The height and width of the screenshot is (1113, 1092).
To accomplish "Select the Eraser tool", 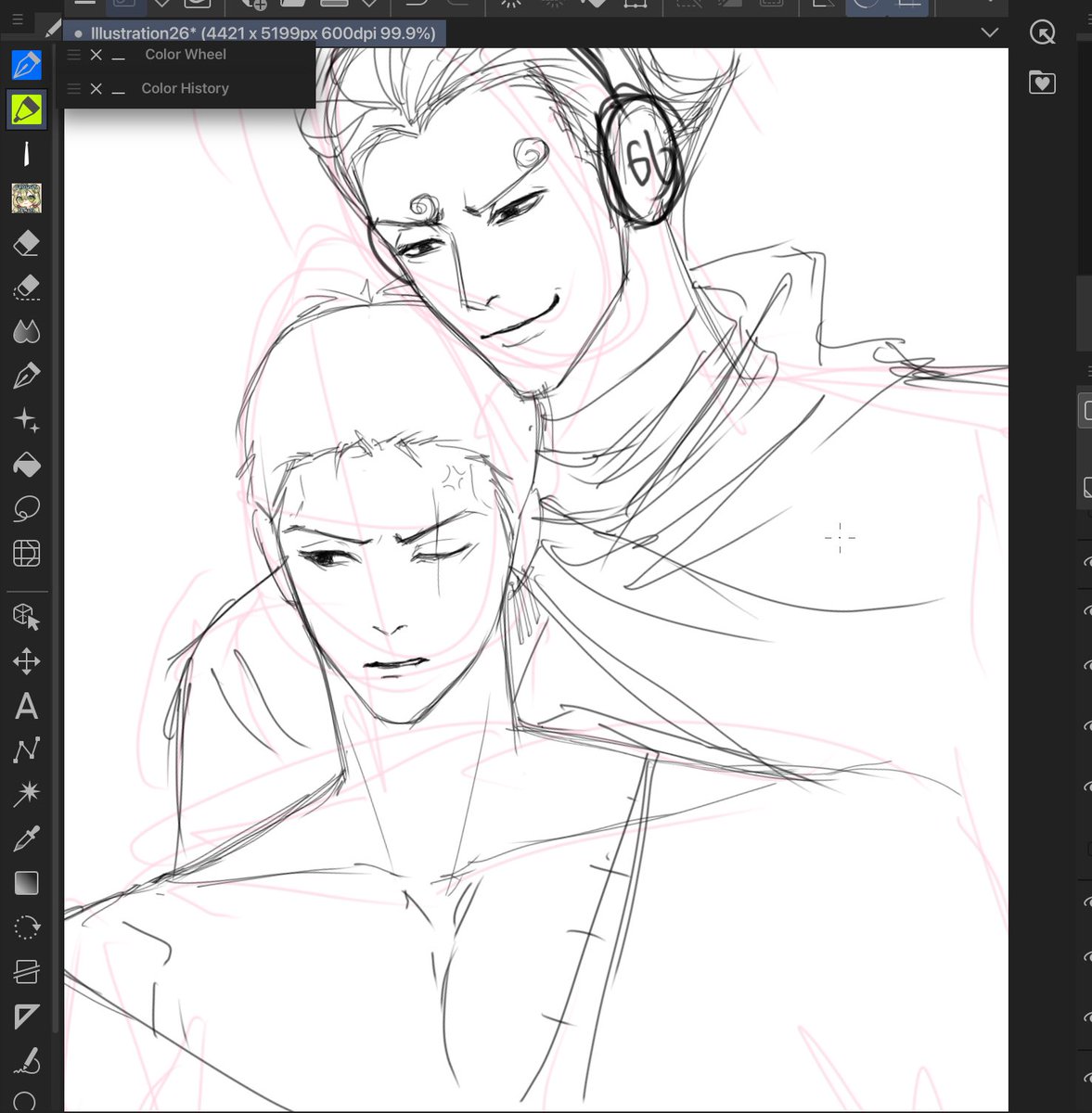I will coord(26,243).
